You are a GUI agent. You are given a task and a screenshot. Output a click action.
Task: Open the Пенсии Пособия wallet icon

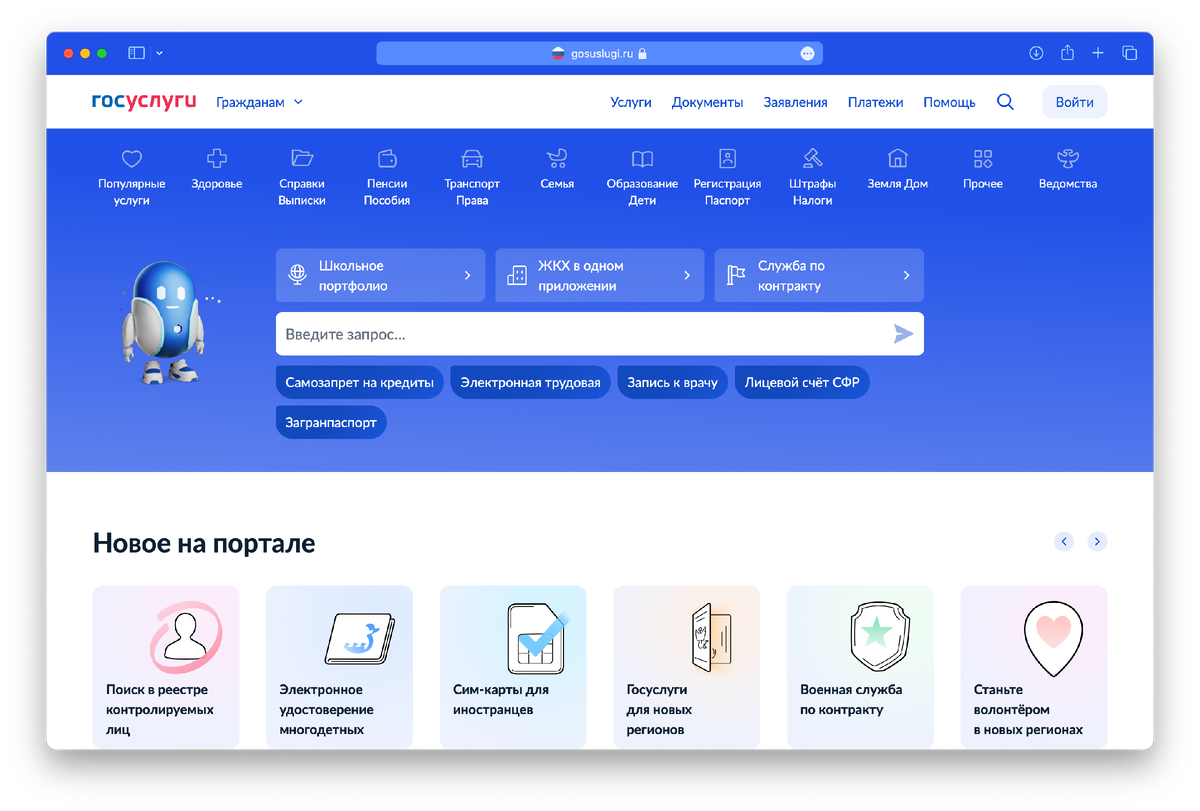387,158
